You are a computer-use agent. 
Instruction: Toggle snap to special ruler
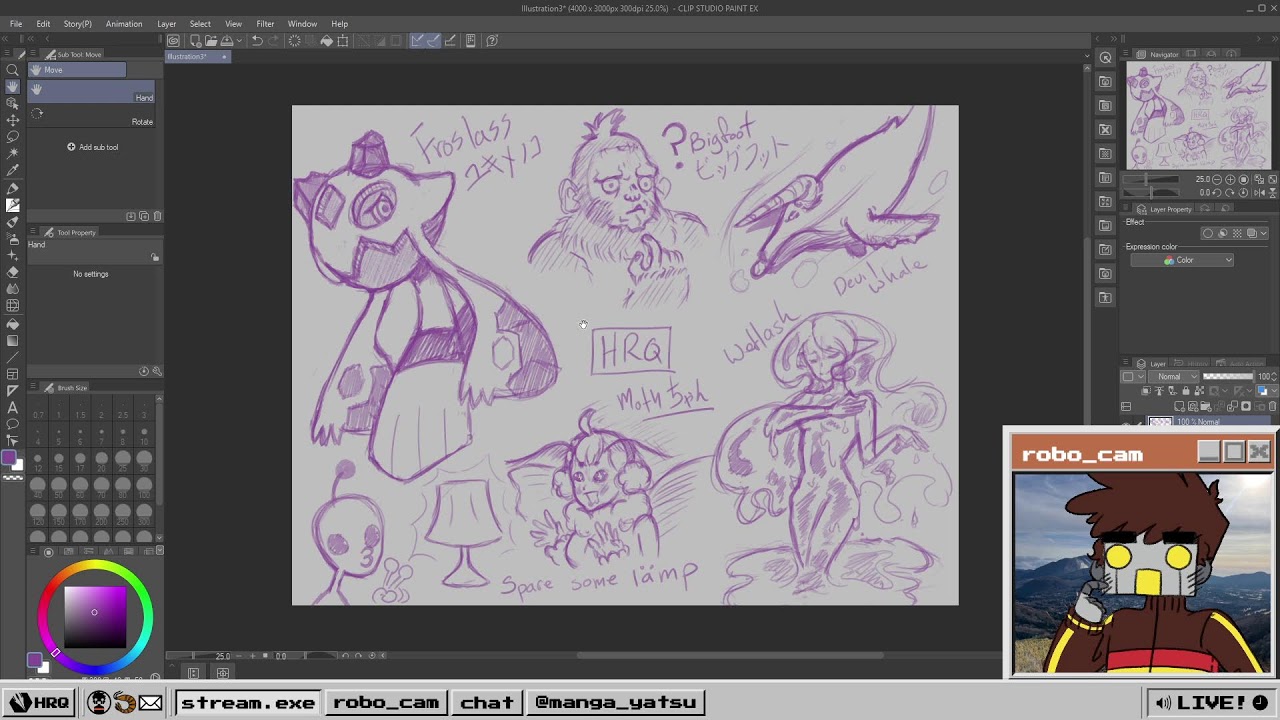434,41
